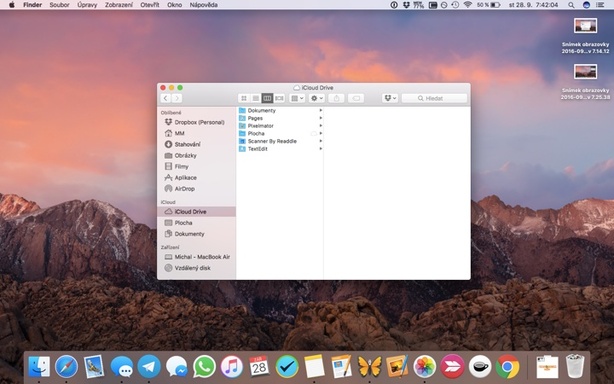Open AirDrop in sidebar
The height and width of the screenshot is (384, 614).
tap(196, 189)
